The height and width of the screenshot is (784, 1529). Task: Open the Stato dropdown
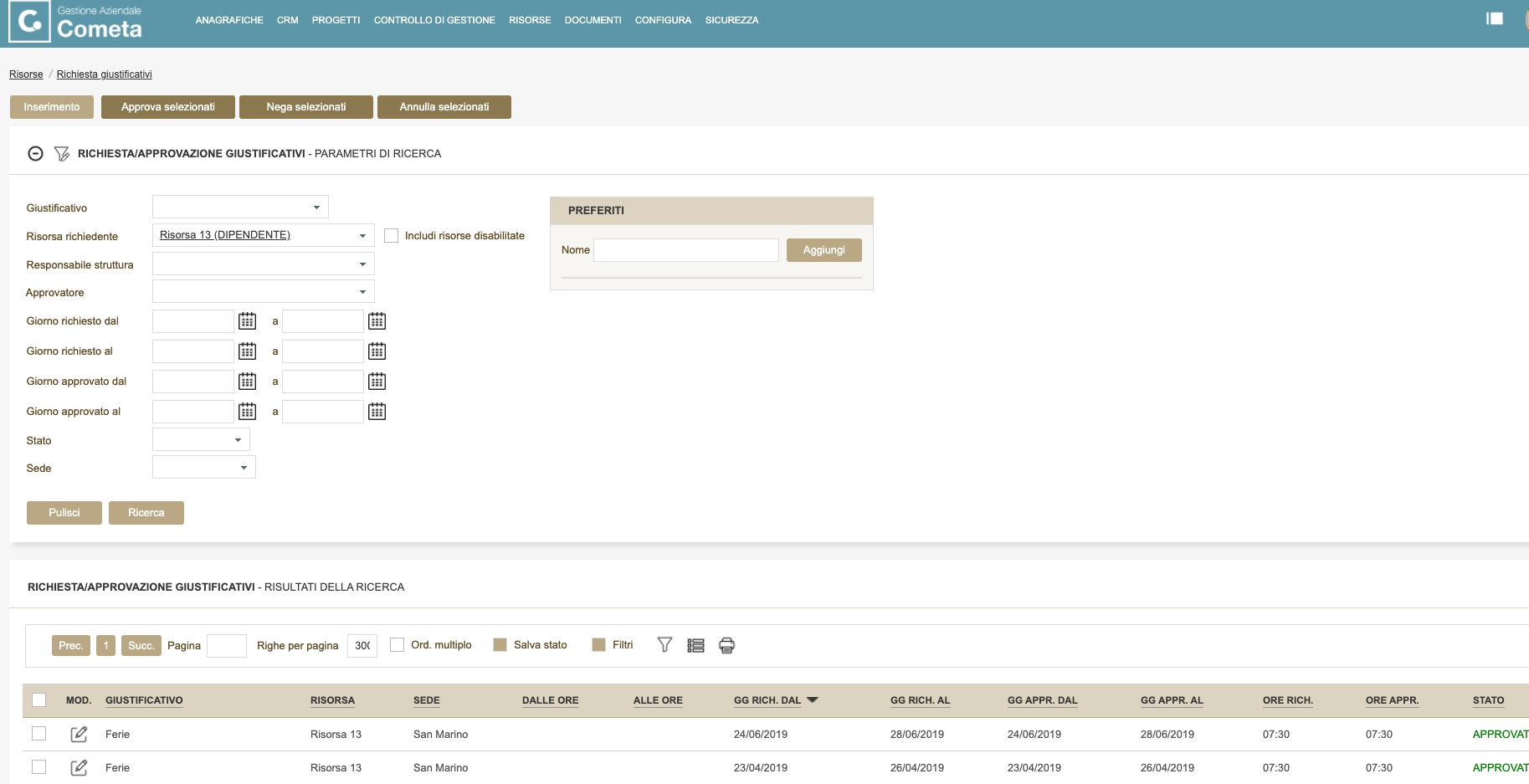pyautogui.click(x=238, y=440)
